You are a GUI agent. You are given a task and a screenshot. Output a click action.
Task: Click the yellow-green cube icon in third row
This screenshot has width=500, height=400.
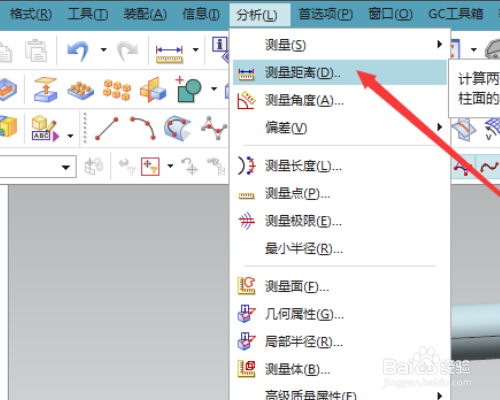(8, 127)
